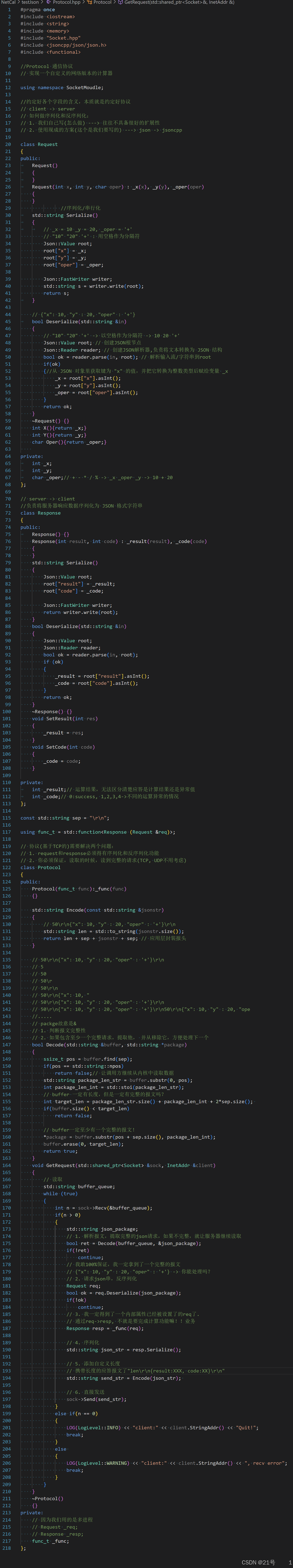Click line number 164 in gutter
Screen dimensions: 293x1568
coord(7,1165)
